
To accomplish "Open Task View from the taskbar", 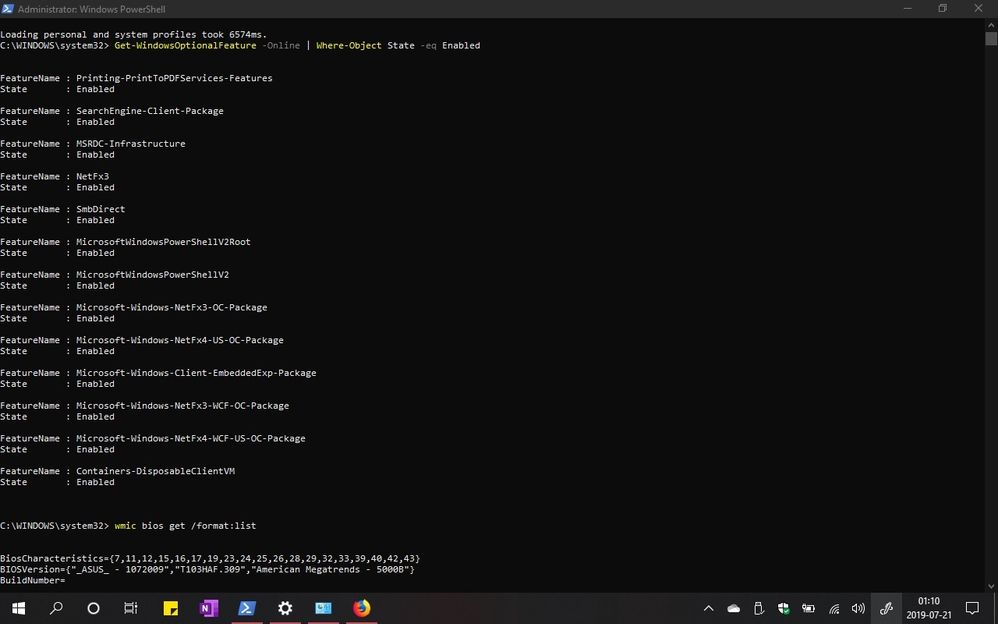I will [130, 608].
